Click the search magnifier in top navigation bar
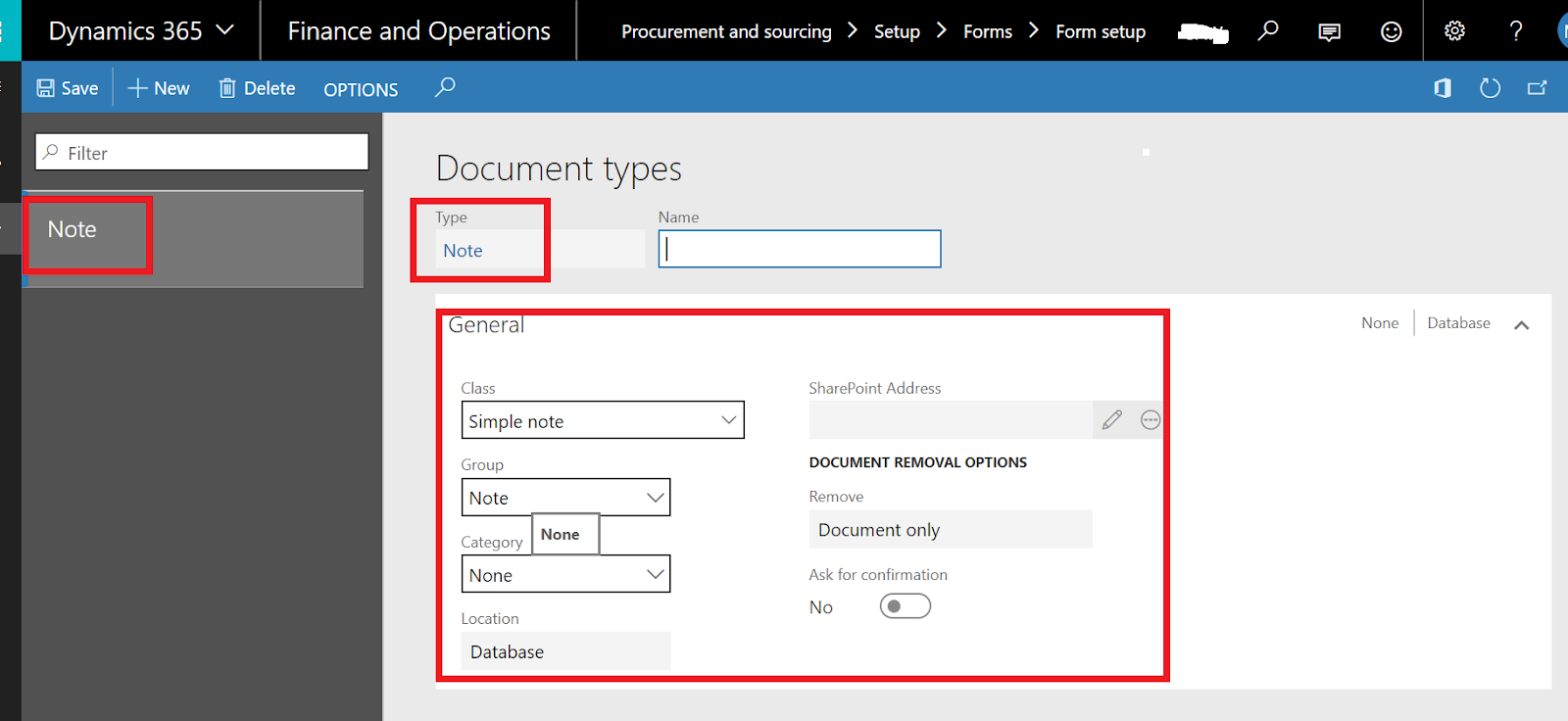The width and height of the screenshot is (1568, 721). click(1268, 31)
